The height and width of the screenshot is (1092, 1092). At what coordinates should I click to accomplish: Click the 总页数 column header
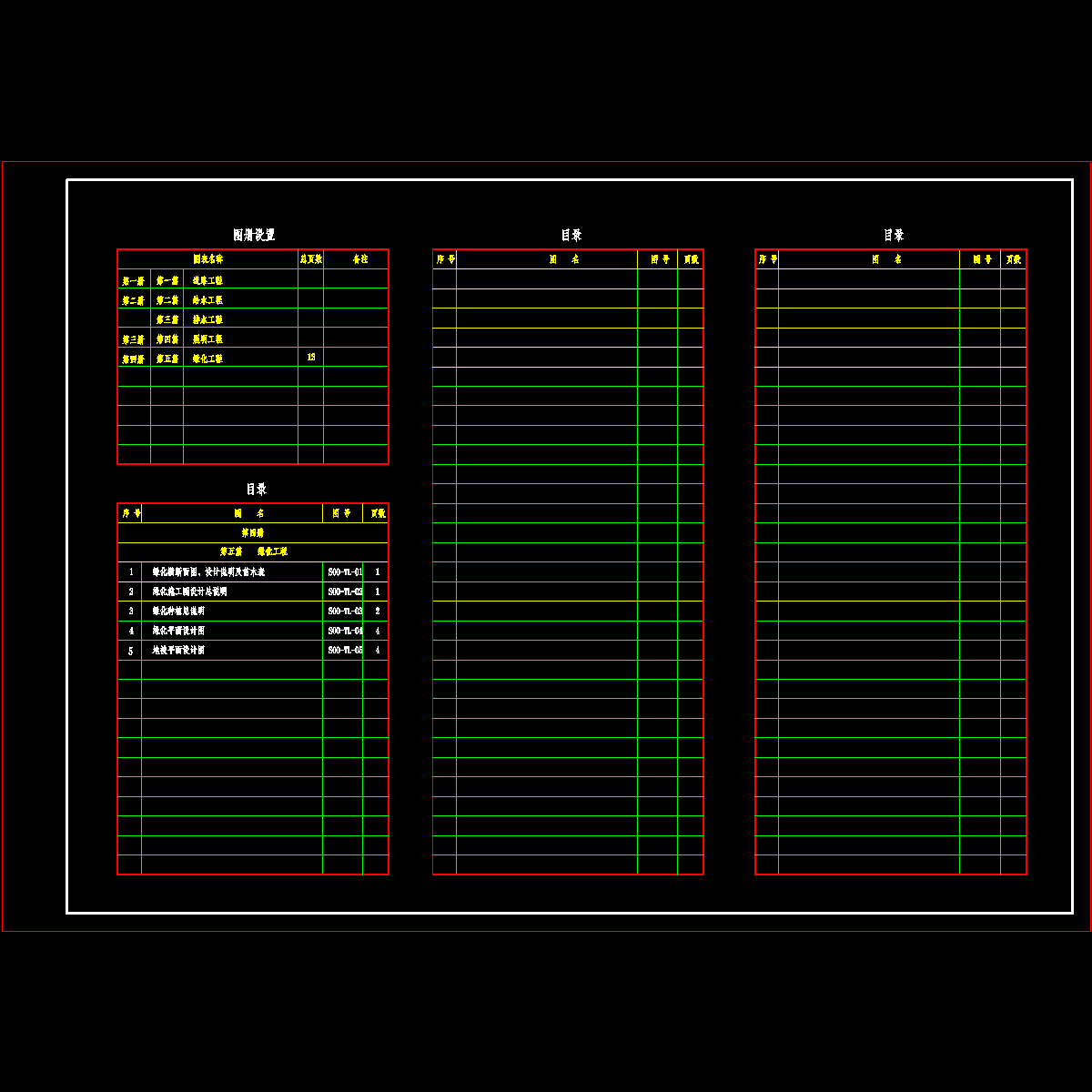point(311,259)
